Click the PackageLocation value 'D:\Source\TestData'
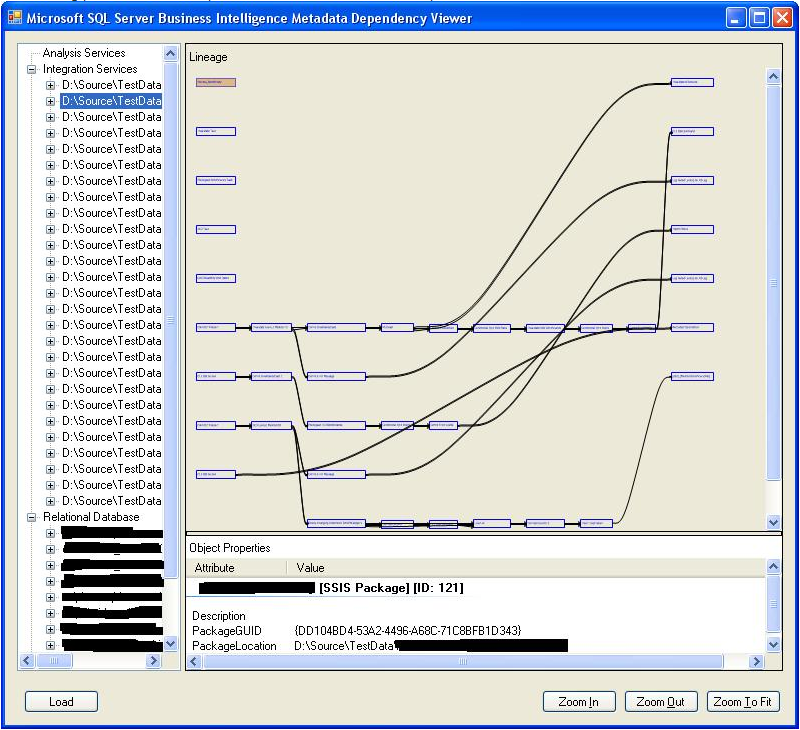The image size is (800, 730). 344,646
